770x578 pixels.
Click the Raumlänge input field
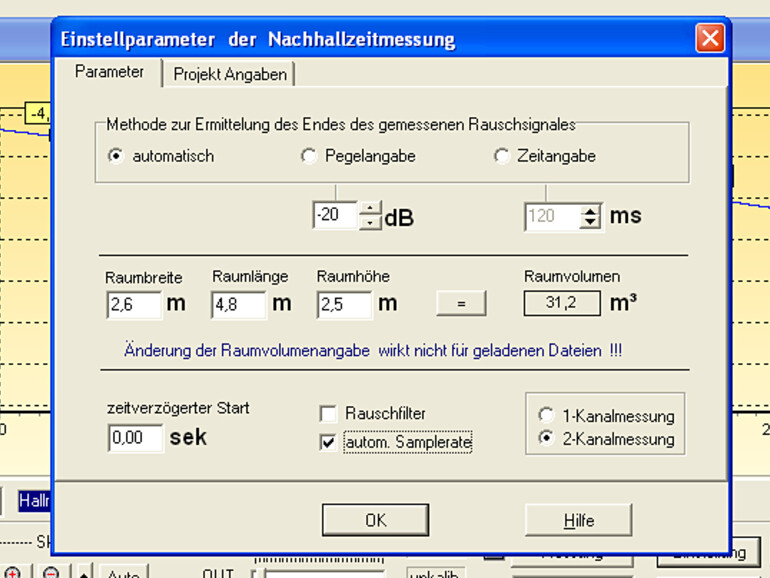(239, 304)
